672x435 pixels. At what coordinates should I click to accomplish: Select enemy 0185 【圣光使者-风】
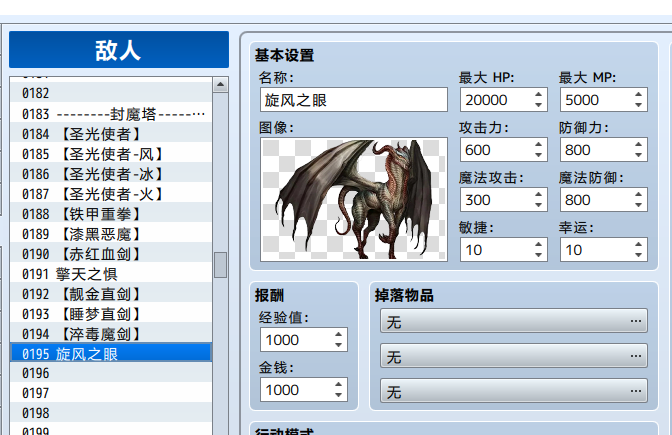pyautogui.click(x=111, y=154)
